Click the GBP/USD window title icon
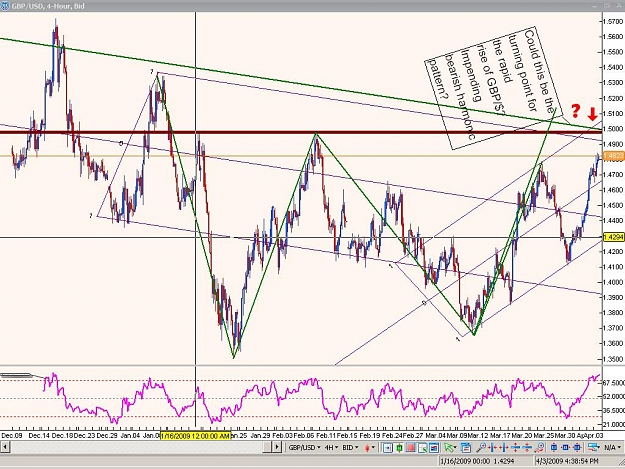Screen dimensions: 625x469 pyautogui.click(x=5, y=5)
